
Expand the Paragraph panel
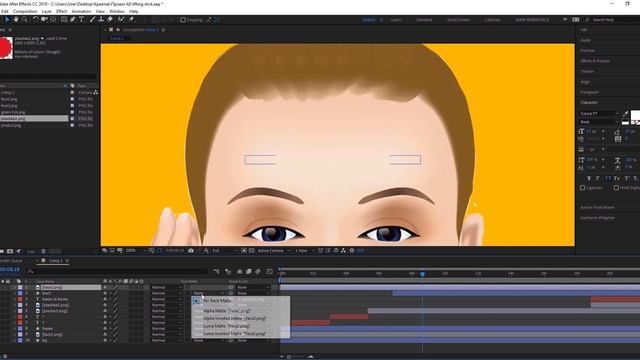click(589, 92)
